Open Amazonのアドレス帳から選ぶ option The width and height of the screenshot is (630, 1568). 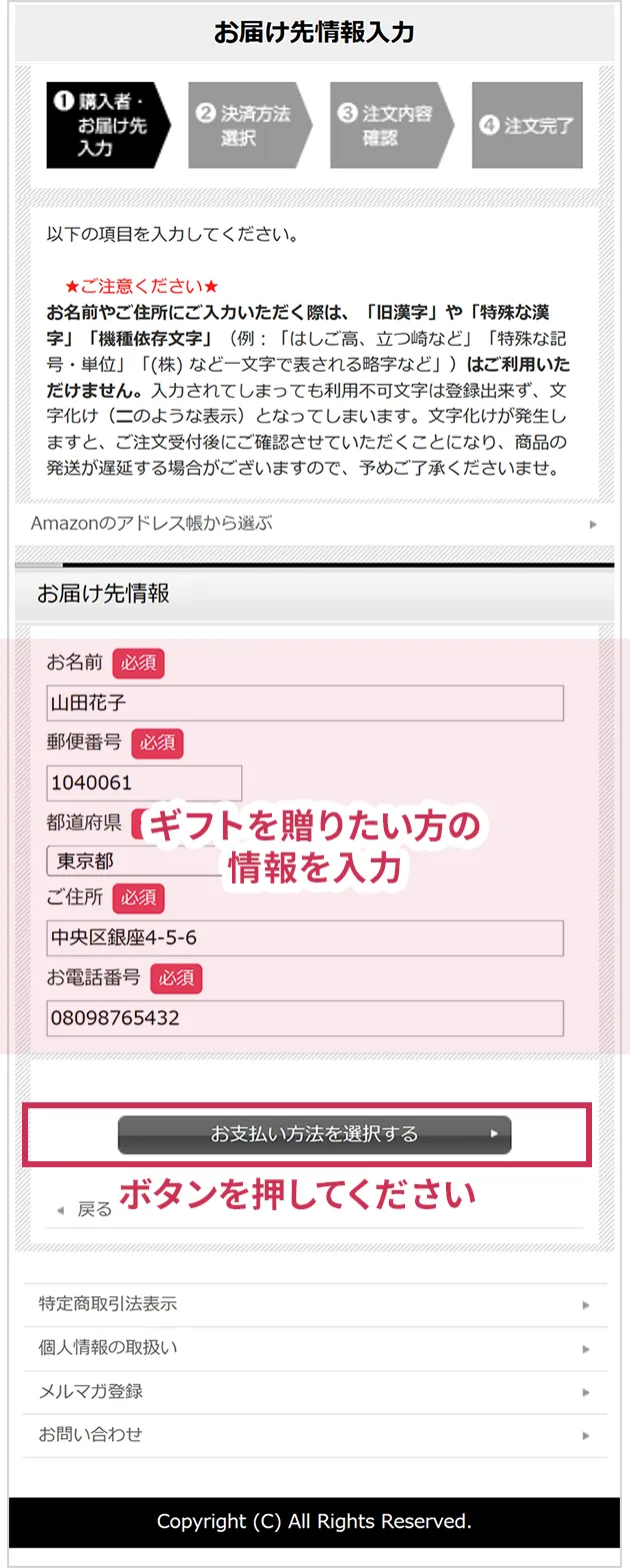[x=315, y=523]
